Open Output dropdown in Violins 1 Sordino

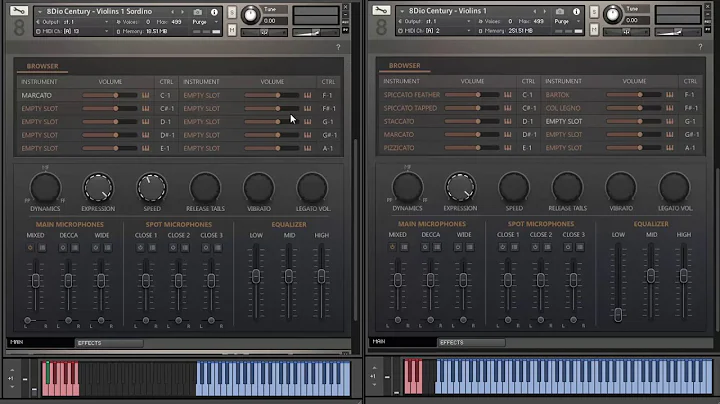pos(73,22)
